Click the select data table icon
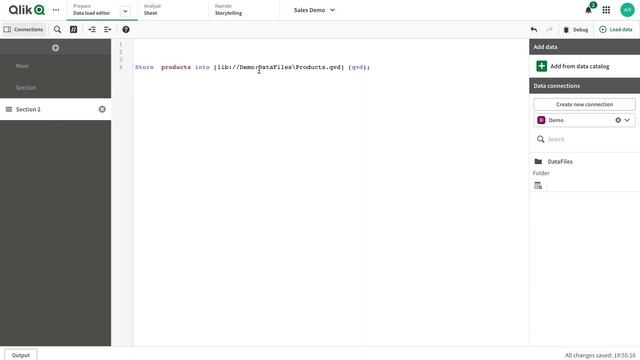The height and width of the screenshot is (360, 640). (x=538, y=185)
